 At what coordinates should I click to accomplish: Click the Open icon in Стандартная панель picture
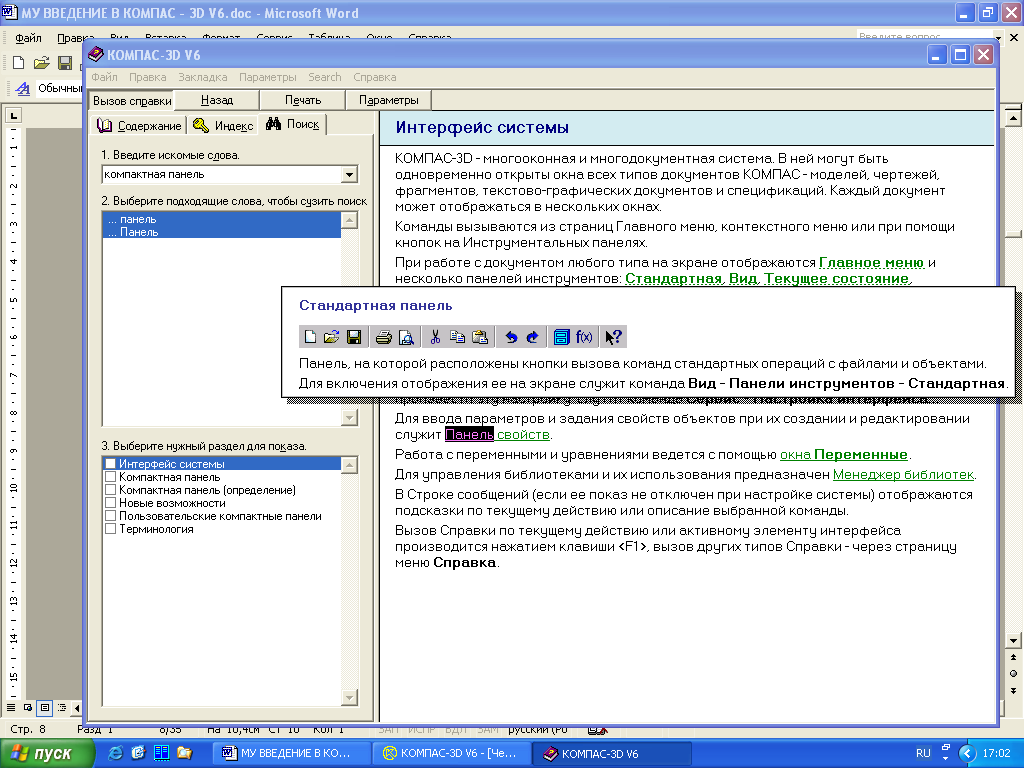[332, 337]
